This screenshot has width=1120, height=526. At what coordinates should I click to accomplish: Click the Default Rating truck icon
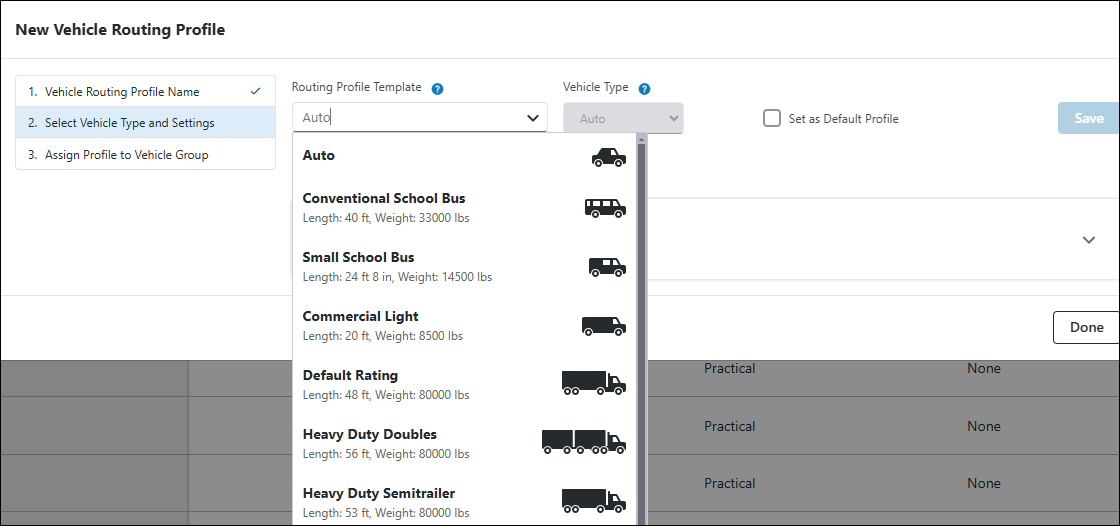593,383
